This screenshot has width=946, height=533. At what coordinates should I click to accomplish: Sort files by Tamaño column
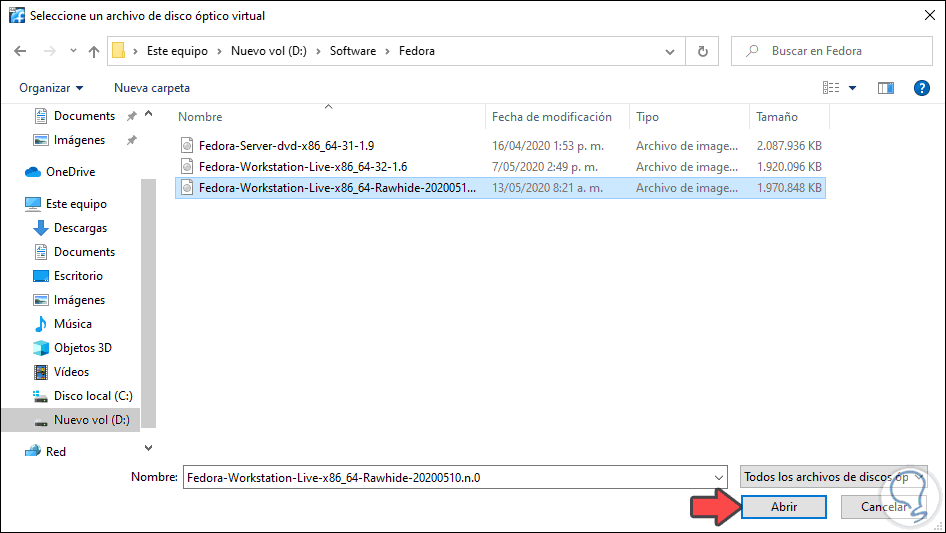pos(776,117)
